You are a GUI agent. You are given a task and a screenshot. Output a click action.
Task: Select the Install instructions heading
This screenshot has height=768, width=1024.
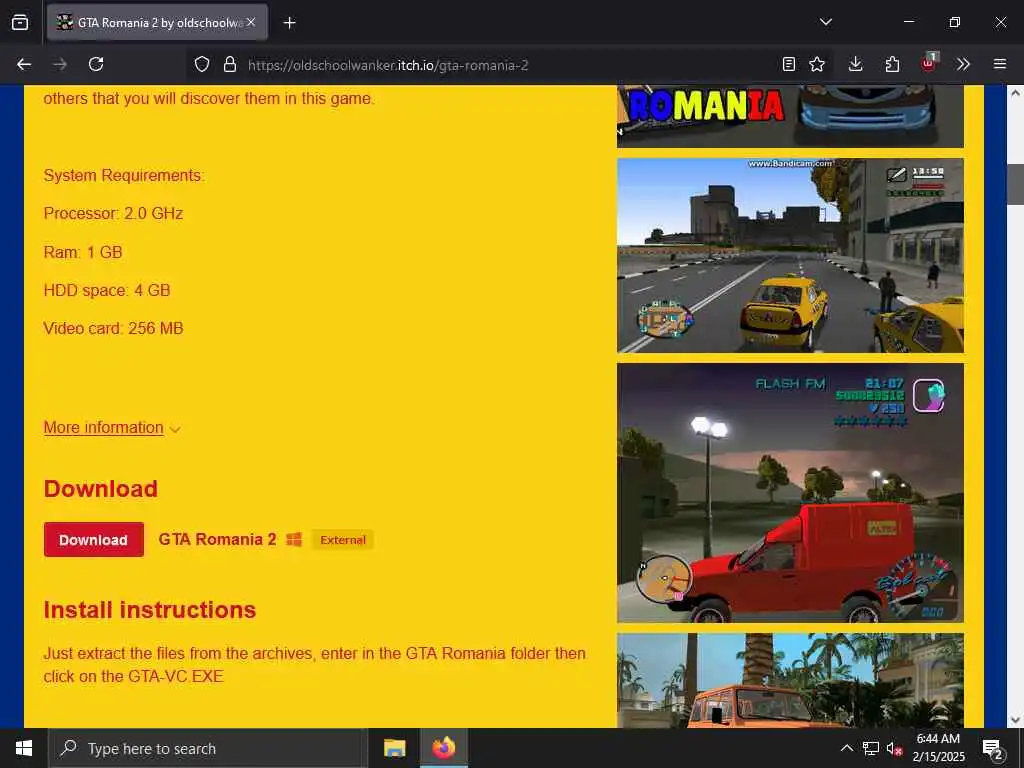click(150, 609)
